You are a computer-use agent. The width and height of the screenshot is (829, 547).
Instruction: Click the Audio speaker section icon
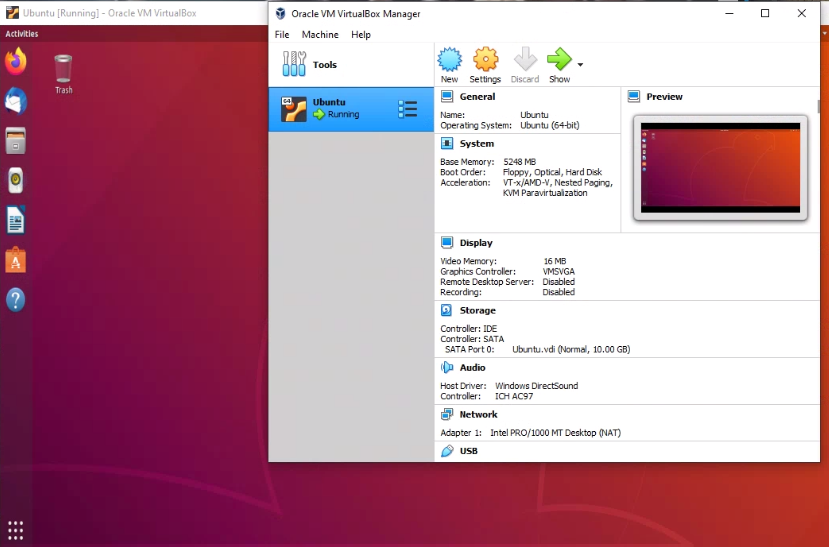(x=447, y=367)
